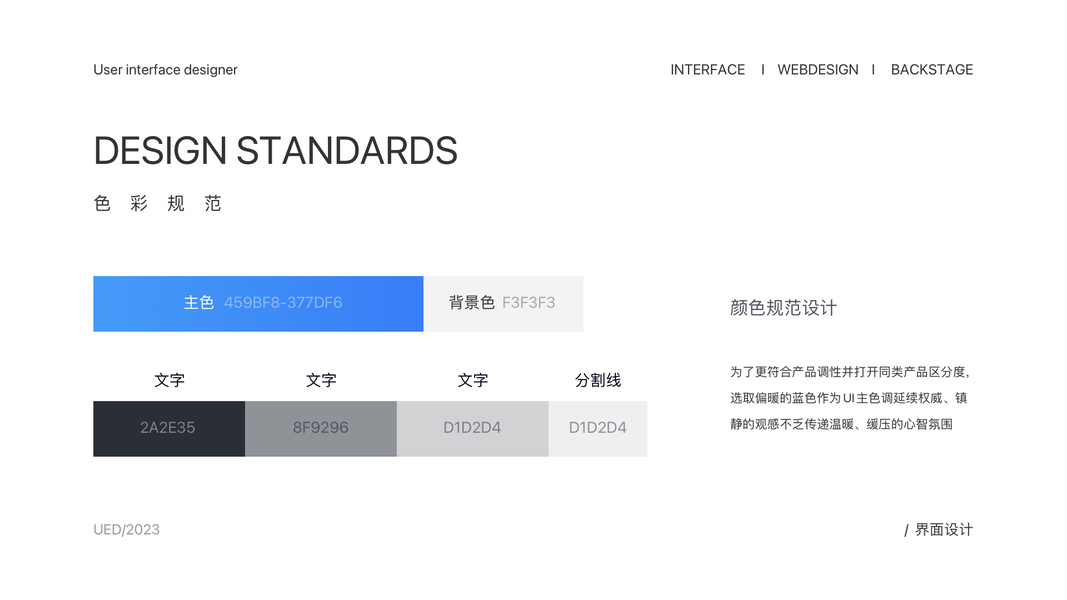Viewport: 1067px width, 600px height.
Task: Click the 颜色规范设计 heading
Action: pos(783,308)
